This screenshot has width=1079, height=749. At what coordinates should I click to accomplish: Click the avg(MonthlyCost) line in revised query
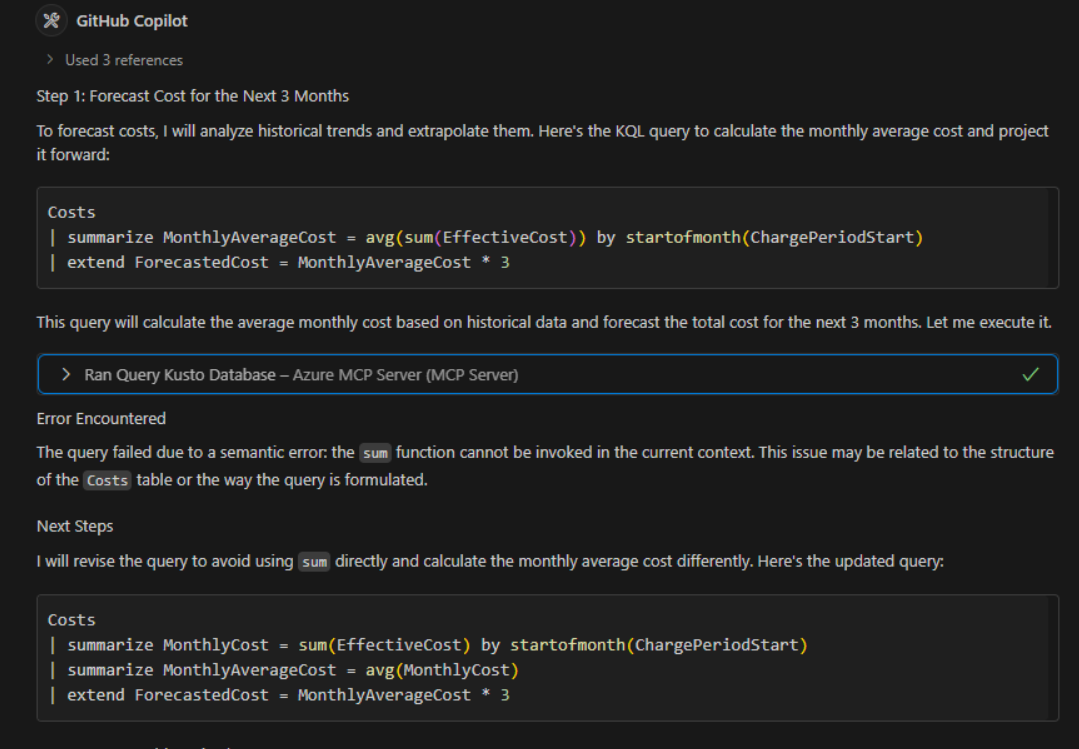click(283, 671)
